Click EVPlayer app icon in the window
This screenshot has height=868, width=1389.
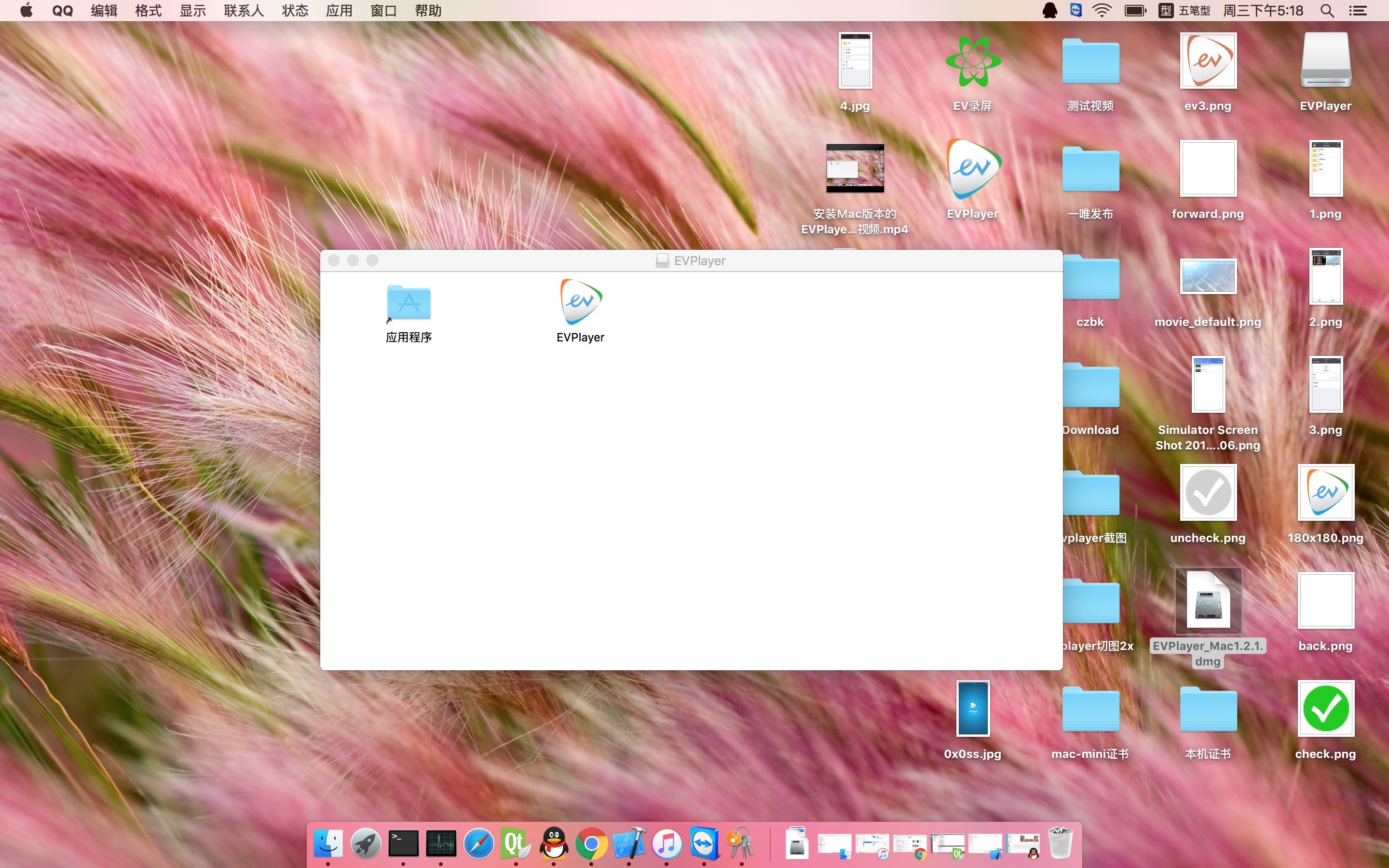580,302
